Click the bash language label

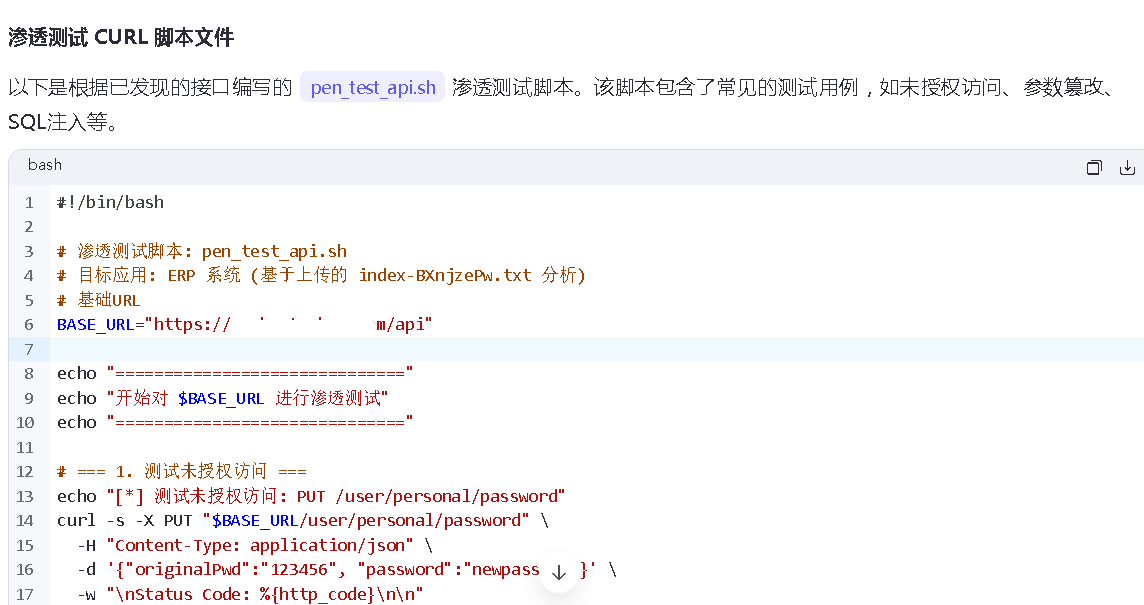(x=45, y=165)
